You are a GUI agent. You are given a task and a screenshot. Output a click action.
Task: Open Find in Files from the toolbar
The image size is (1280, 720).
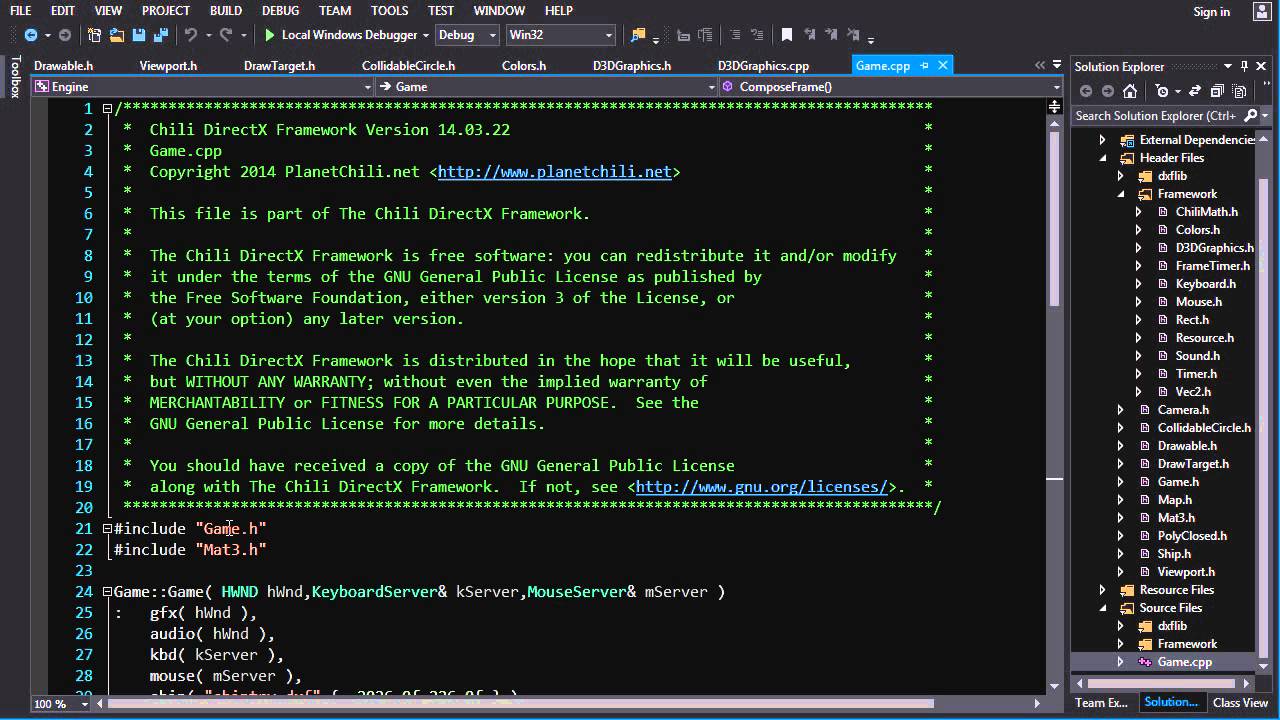pyautogui.click(x=638, y=35)
